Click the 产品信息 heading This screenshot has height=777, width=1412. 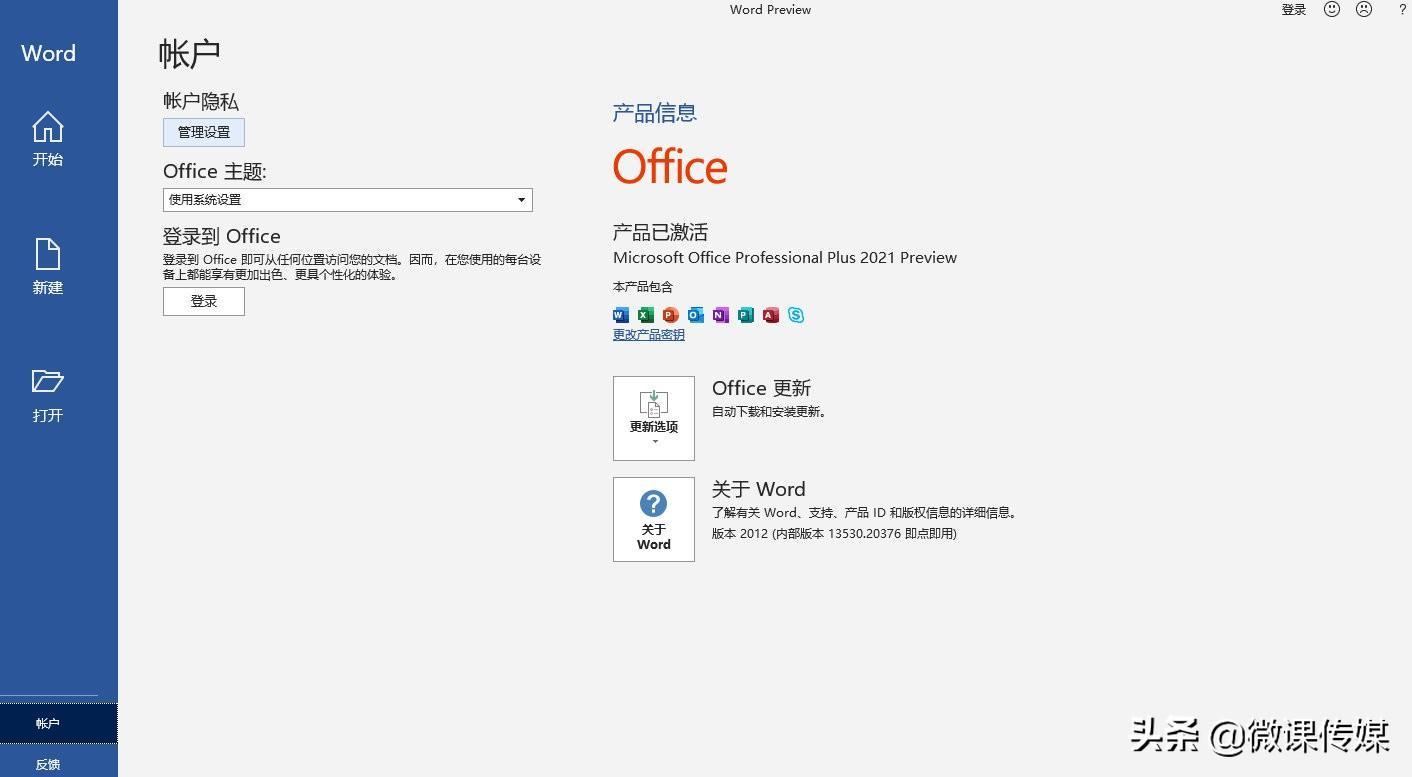click(x=655, y=113)
